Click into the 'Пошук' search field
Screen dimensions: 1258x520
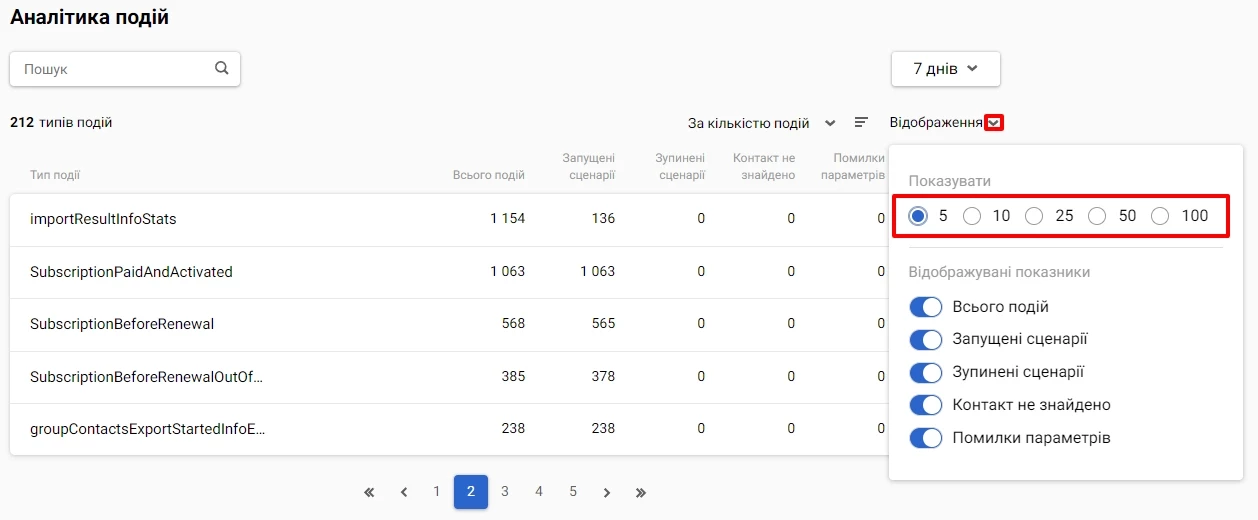125,69
